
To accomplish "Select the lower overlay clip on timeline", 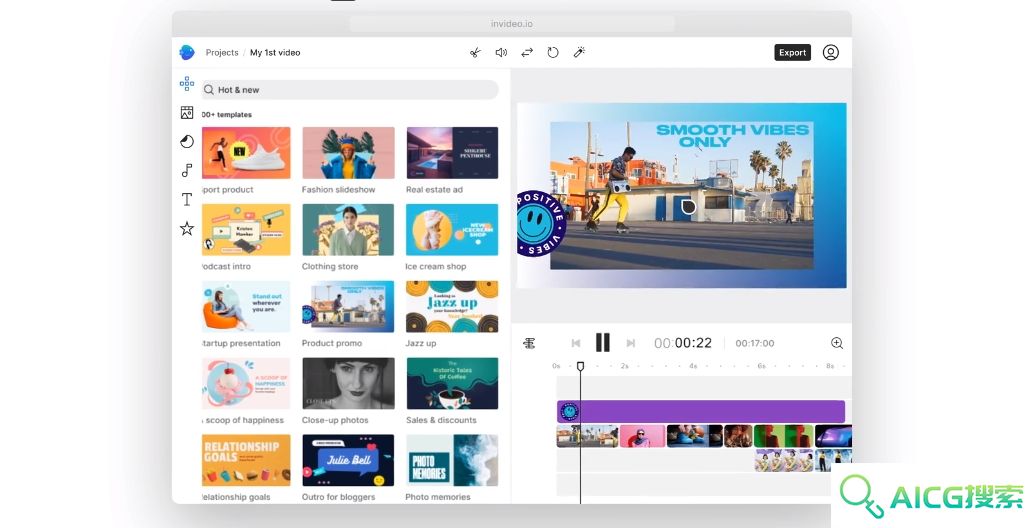I will point(784,460).
